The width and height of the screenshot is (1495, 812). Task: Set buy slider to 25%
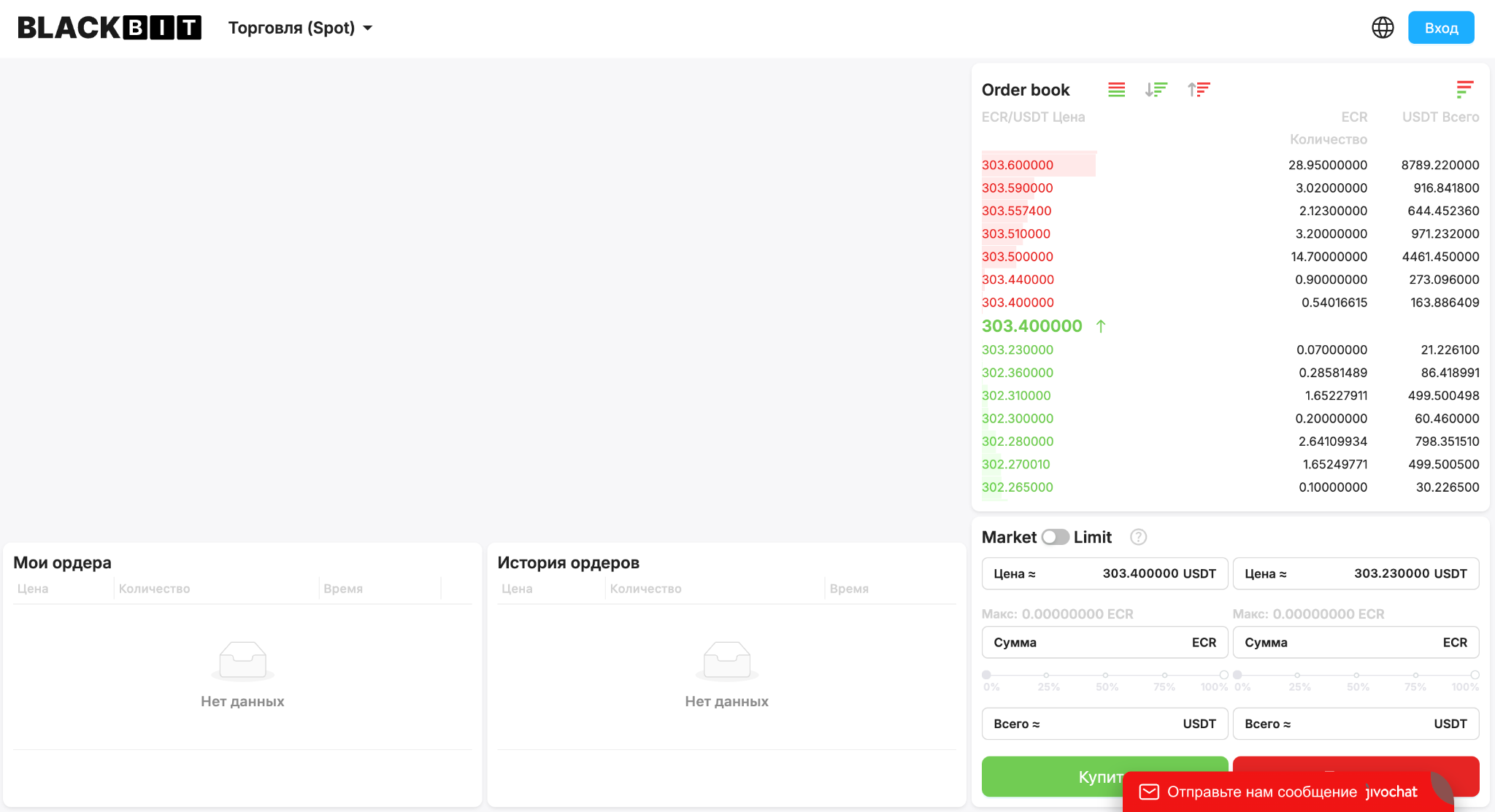(x=1046, y=675)
